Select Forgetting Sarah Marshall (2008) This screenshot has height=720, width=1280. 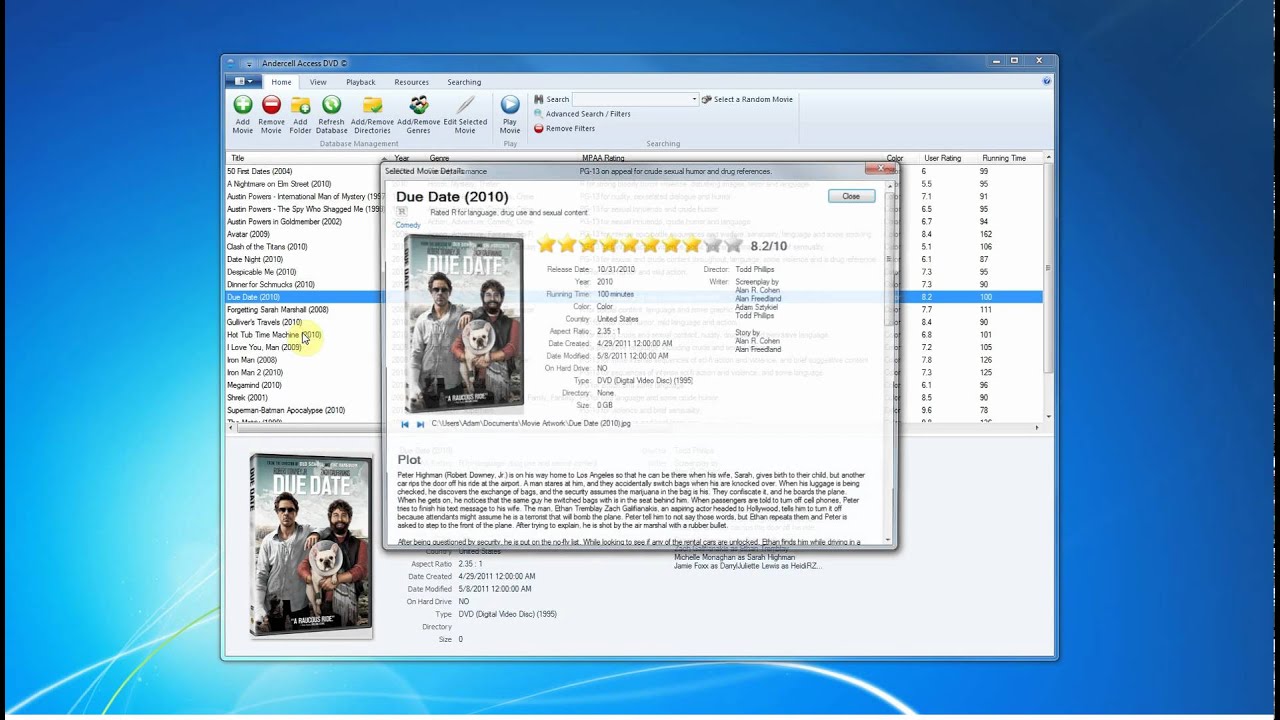tap(277, 310)
